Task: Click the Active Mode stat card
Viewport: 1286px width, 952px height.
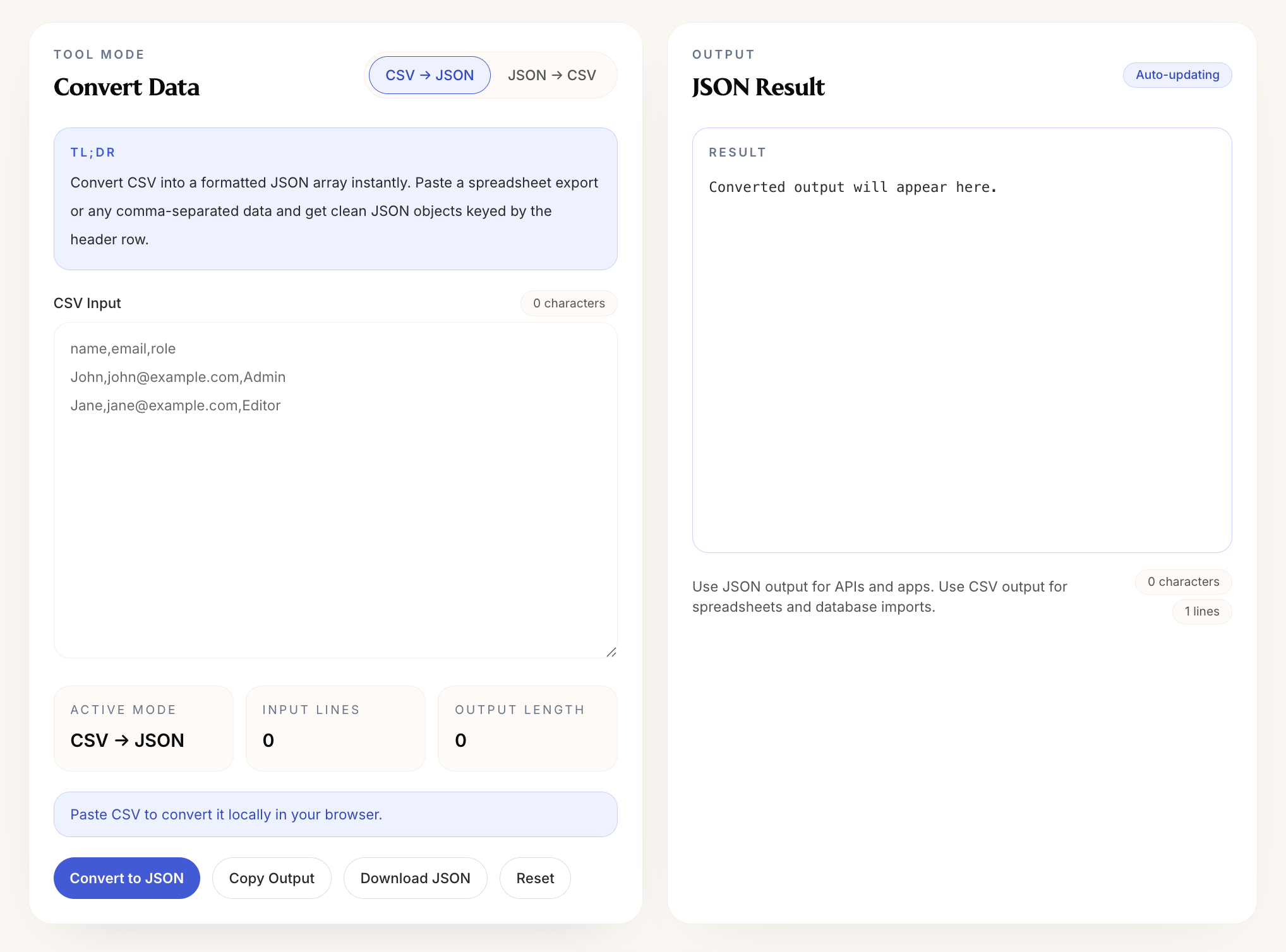Action: (x=143, y=728)
